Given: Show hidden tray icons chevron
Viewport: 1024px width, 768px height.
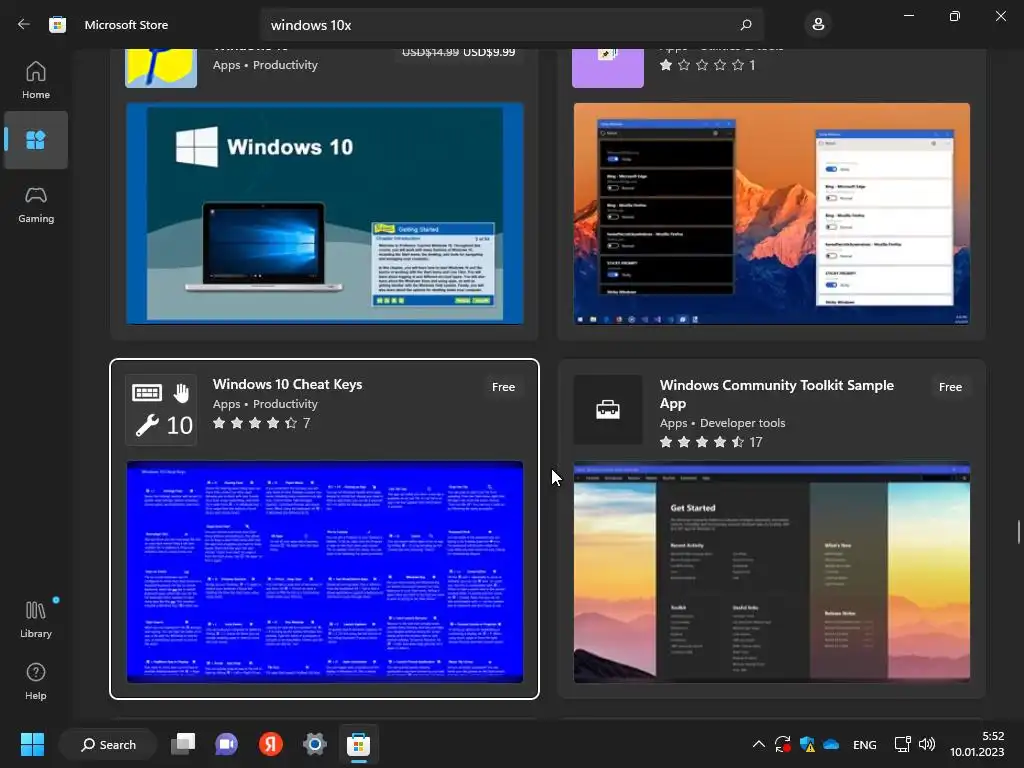Looking at the screenshot, I should [x=758, y=744].
